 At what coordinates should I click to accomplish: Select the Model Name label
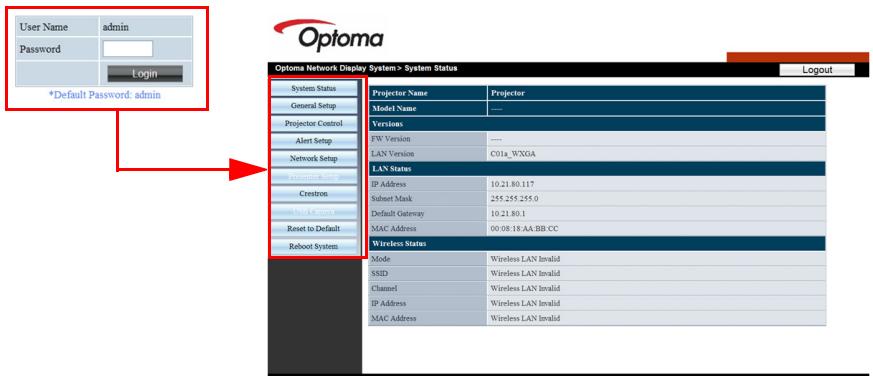(x=394, y=109)
